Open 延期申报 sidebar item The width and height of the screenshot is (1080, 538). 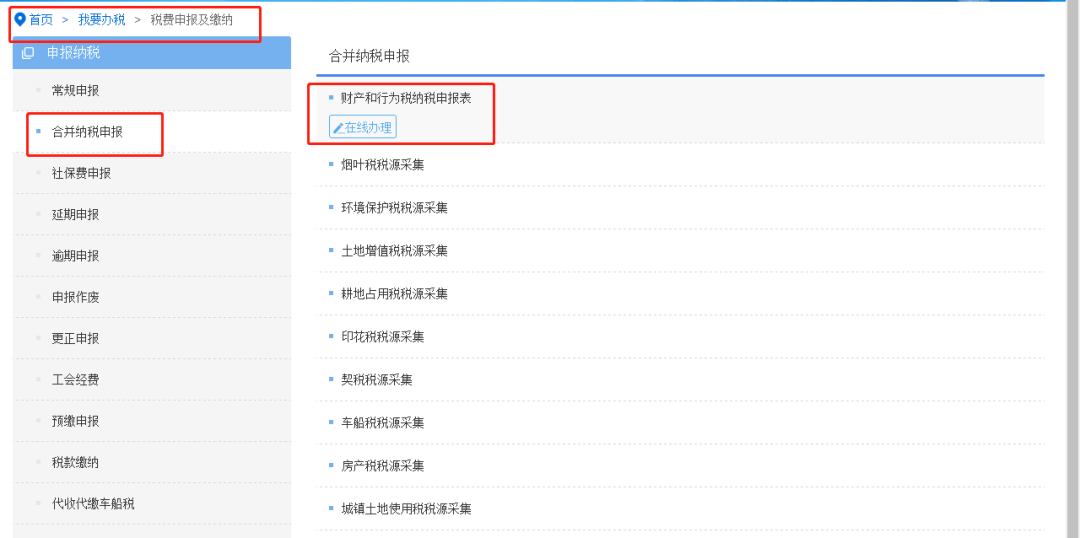click(76, 214)
